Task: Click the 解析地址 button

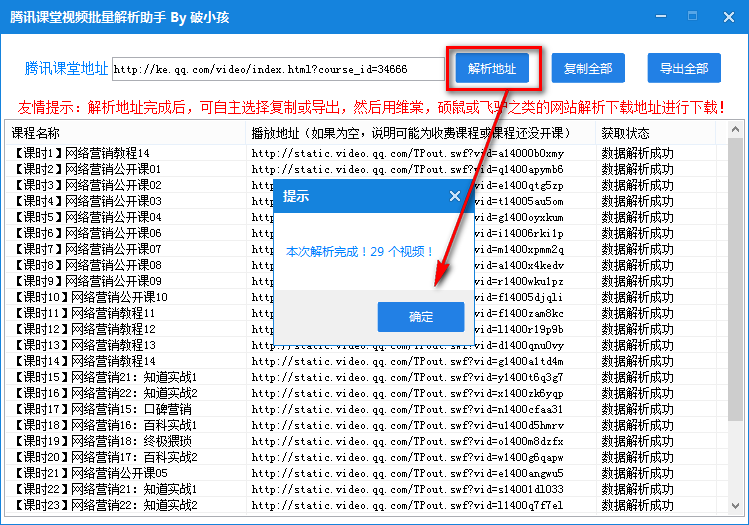Action: coord(492,68)
